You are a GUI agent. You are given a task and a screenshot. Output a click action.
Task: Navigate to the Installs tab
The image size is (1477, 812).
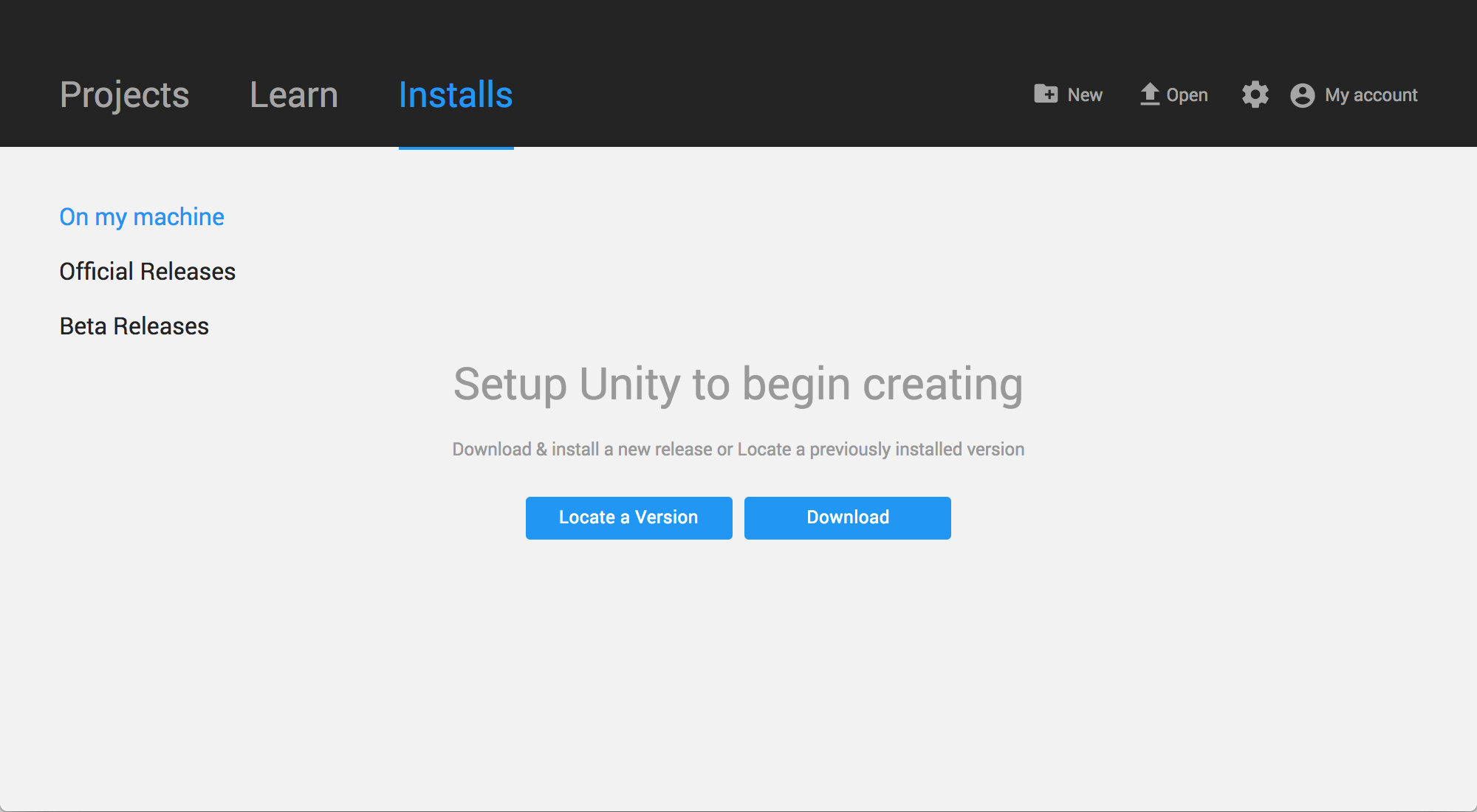(455, 95)
